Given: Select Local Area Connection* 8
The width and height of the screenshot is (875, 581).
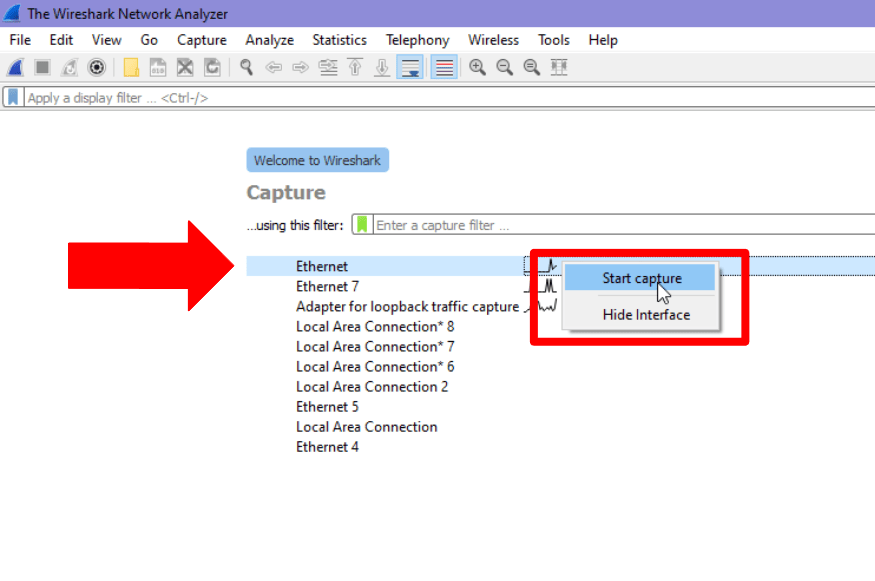Looking at the screenshot, I should click(x=375, y=326).
